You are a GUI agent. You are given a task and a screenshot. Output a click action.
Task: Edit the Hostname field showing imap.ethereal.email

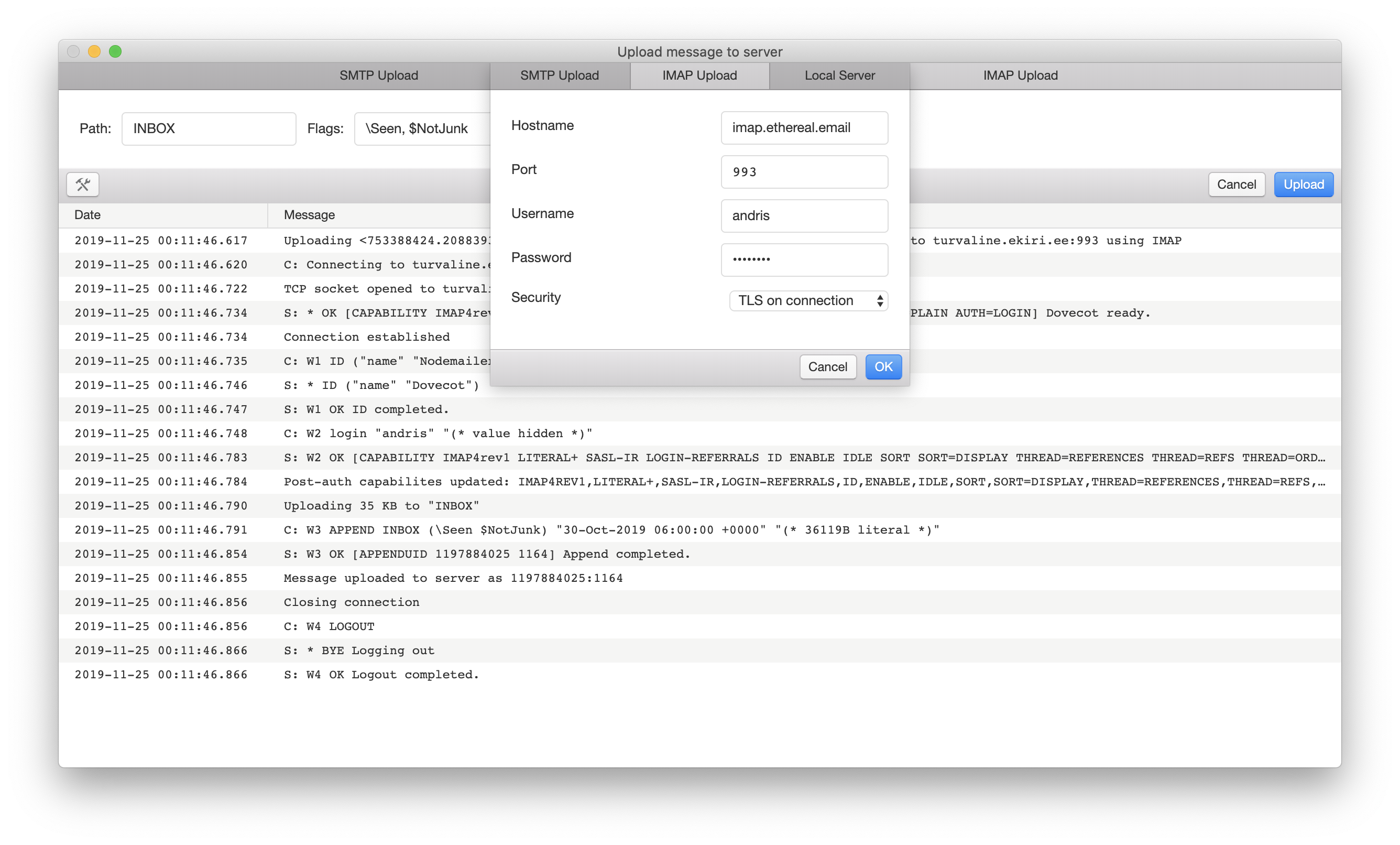pyautogui.click(x=804, y=127)
